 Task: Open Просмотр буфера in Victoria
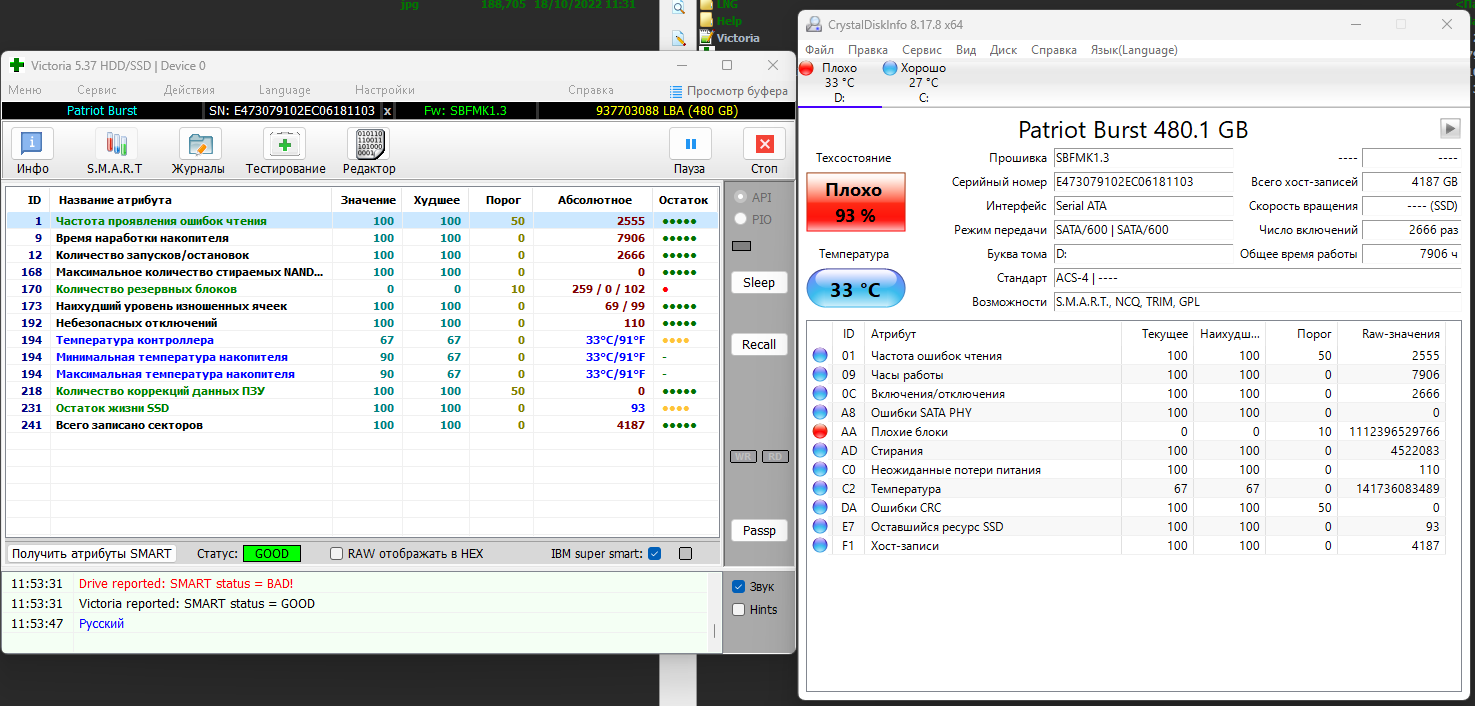tap(729, 91)
